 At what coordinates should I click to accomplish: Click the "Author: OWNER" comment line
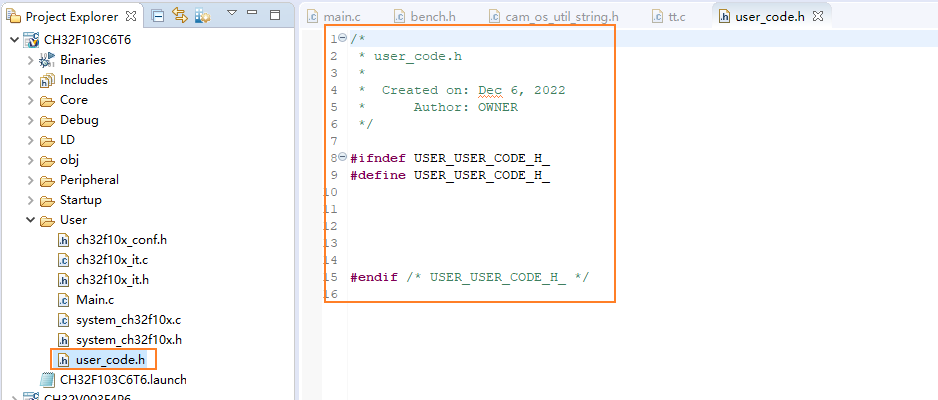(x=465, y=108)
